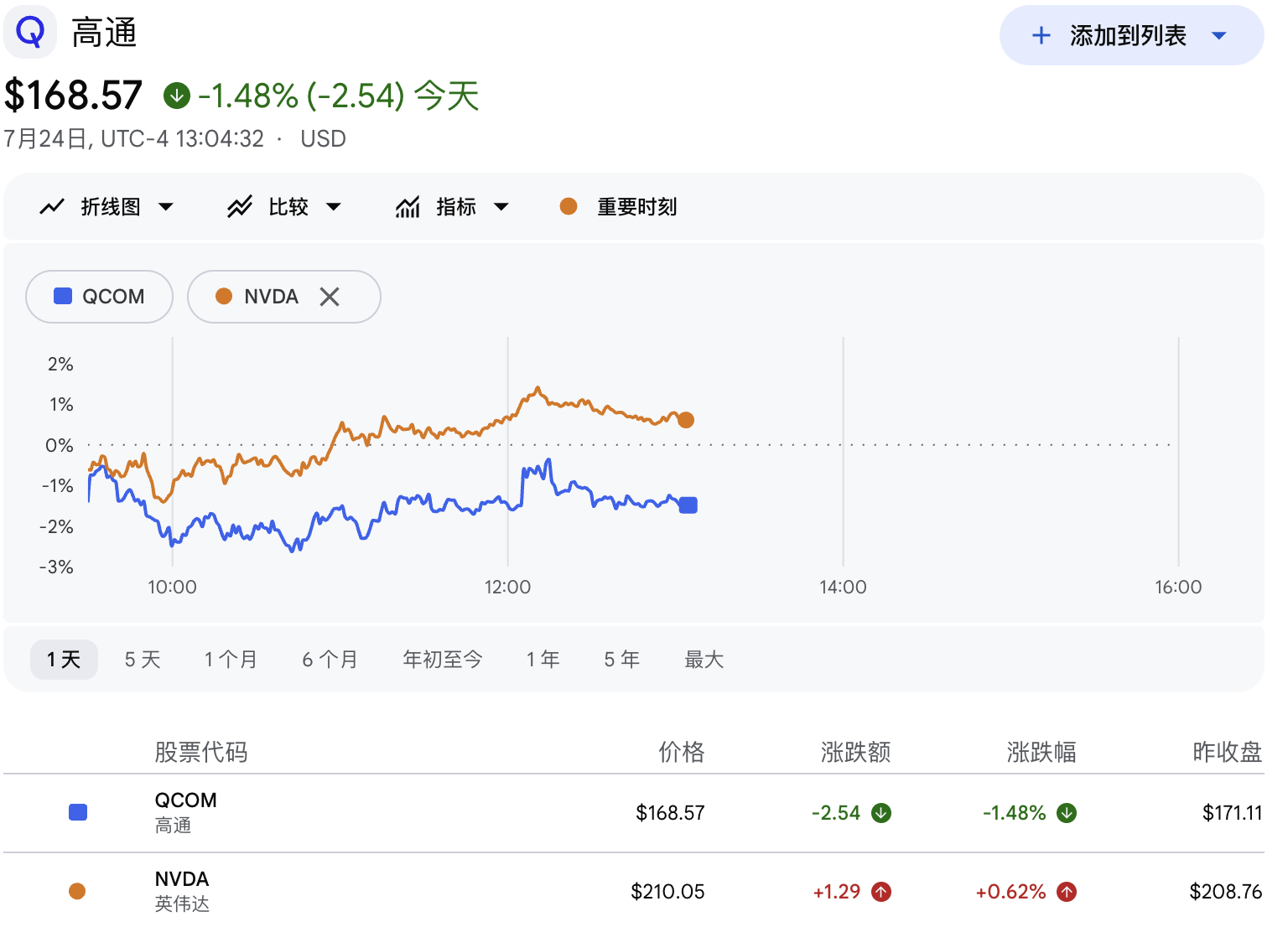Image resolution: width=1288 pixels, height=927 pixels.
Task: Open the QCOM ticker in the table
Action: 186,800
